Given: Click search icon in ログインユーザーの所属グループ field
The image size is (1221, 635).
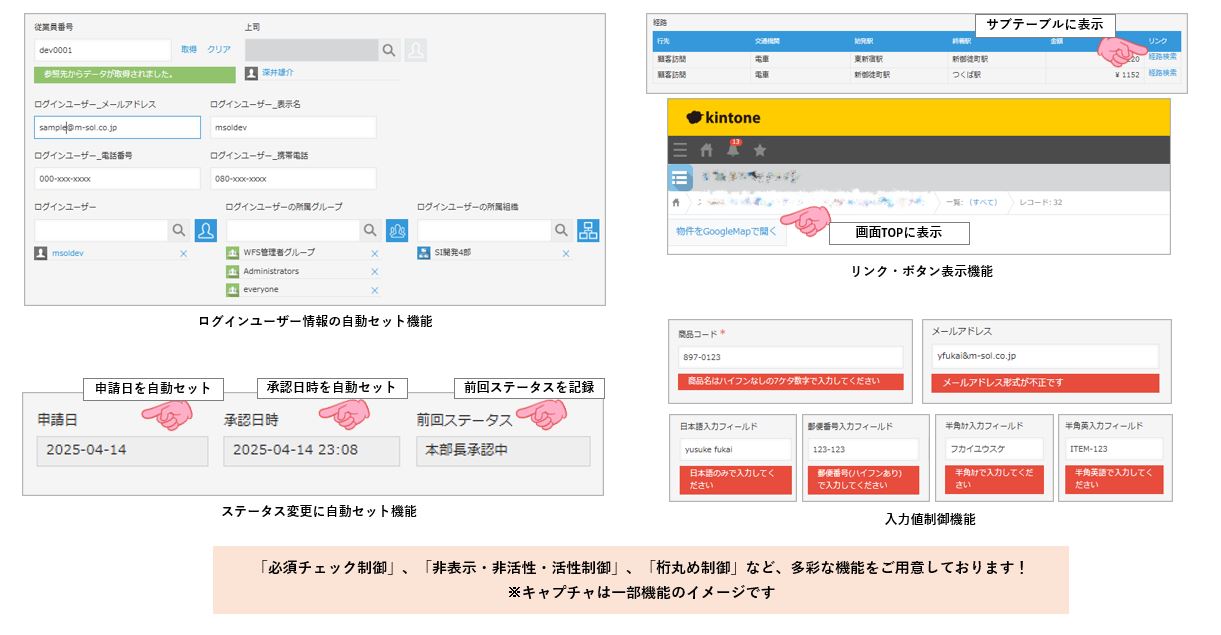Looking at the screenshot, I should pyautogui.click(x=371, y=230).
